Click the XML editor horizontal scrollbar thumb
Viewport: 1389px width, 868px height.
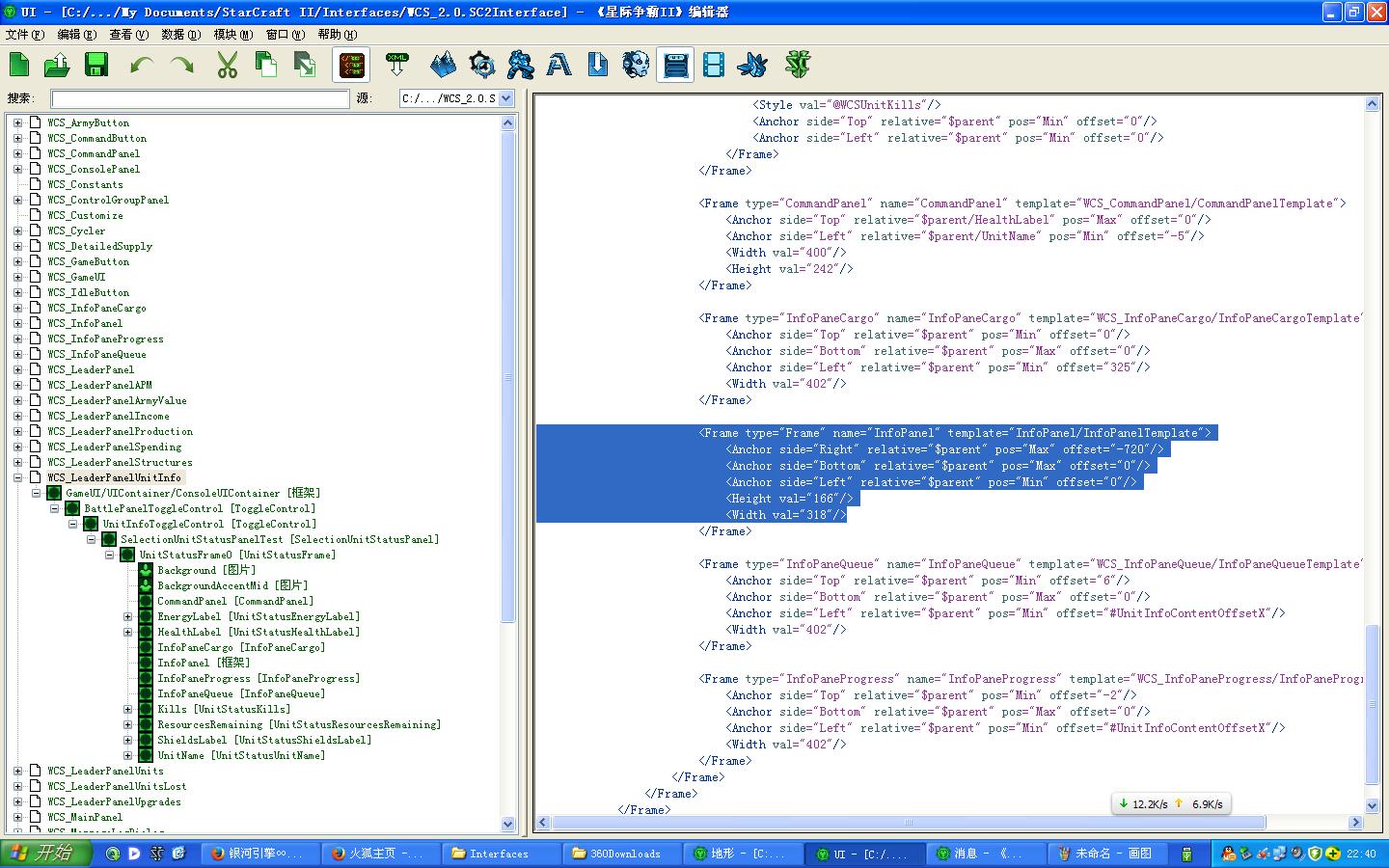(x=908, y=823)
